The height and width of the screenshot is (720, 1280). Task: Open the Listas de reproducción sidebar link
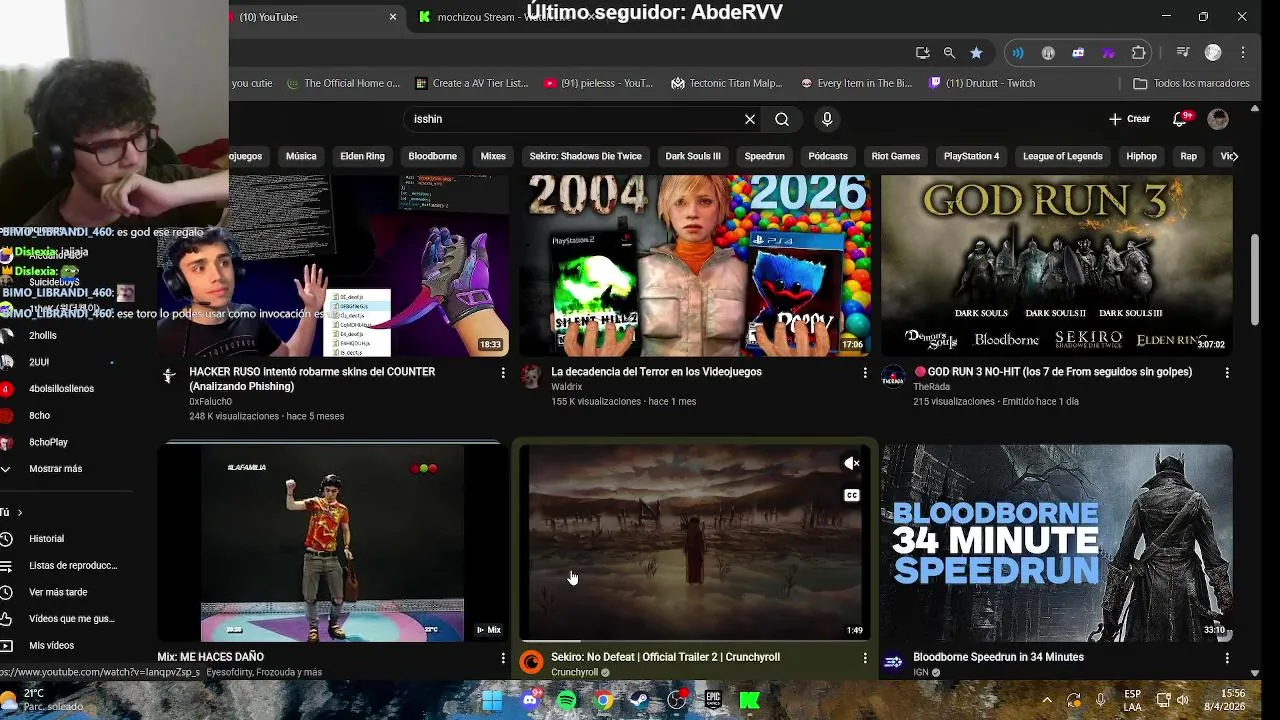[72, 566]
